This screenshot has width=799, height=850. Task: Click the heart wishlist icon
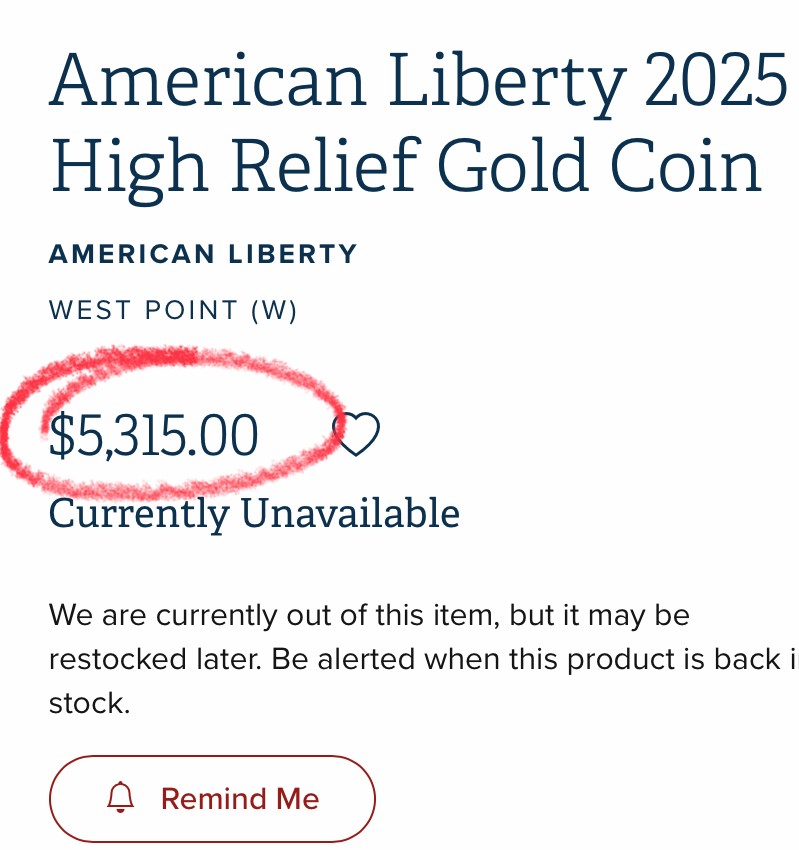pyautogui.click(x=357, y=435)
